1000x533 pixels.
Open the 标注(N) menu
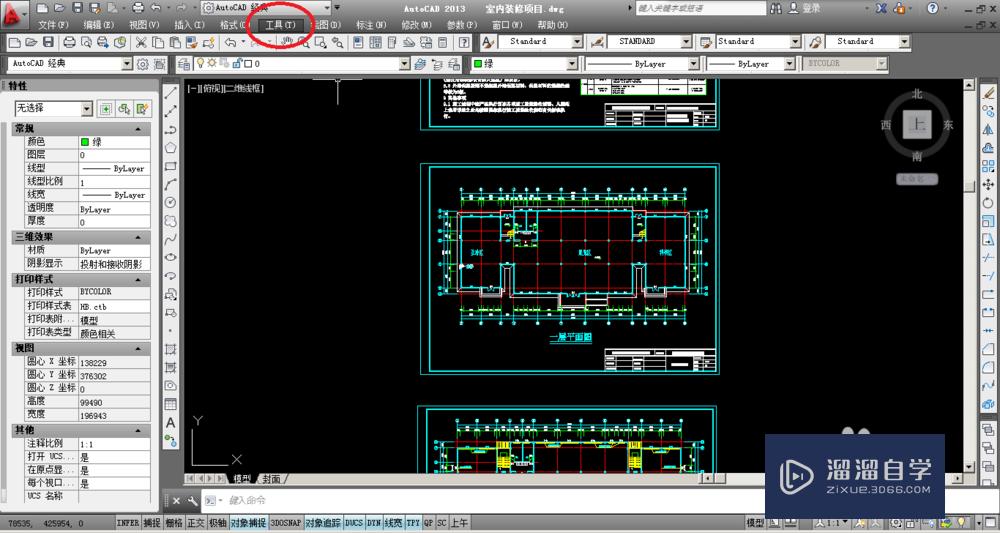[x=371, y=25]
